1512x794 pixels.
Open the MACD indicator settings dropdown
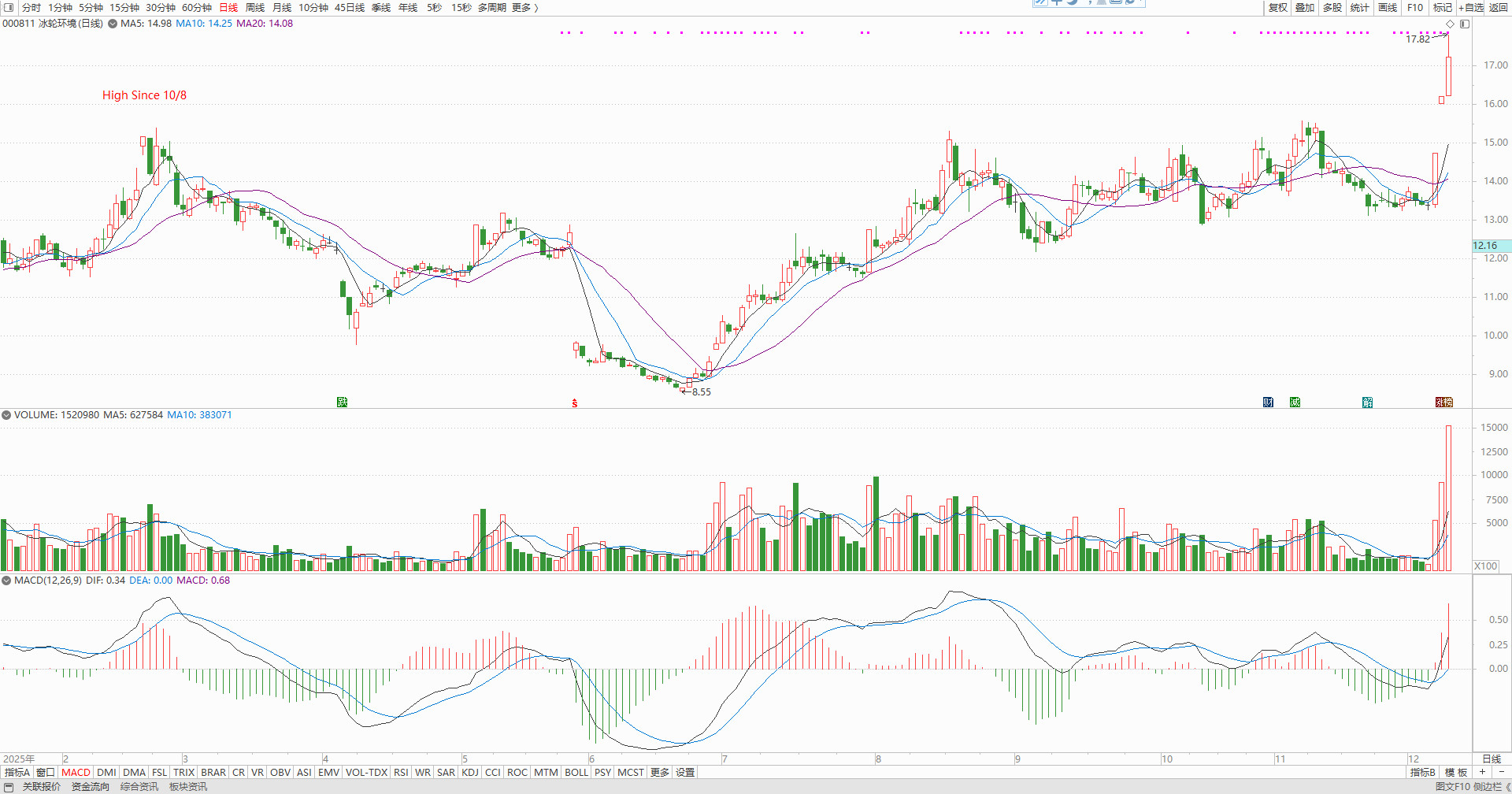(6, 581)
